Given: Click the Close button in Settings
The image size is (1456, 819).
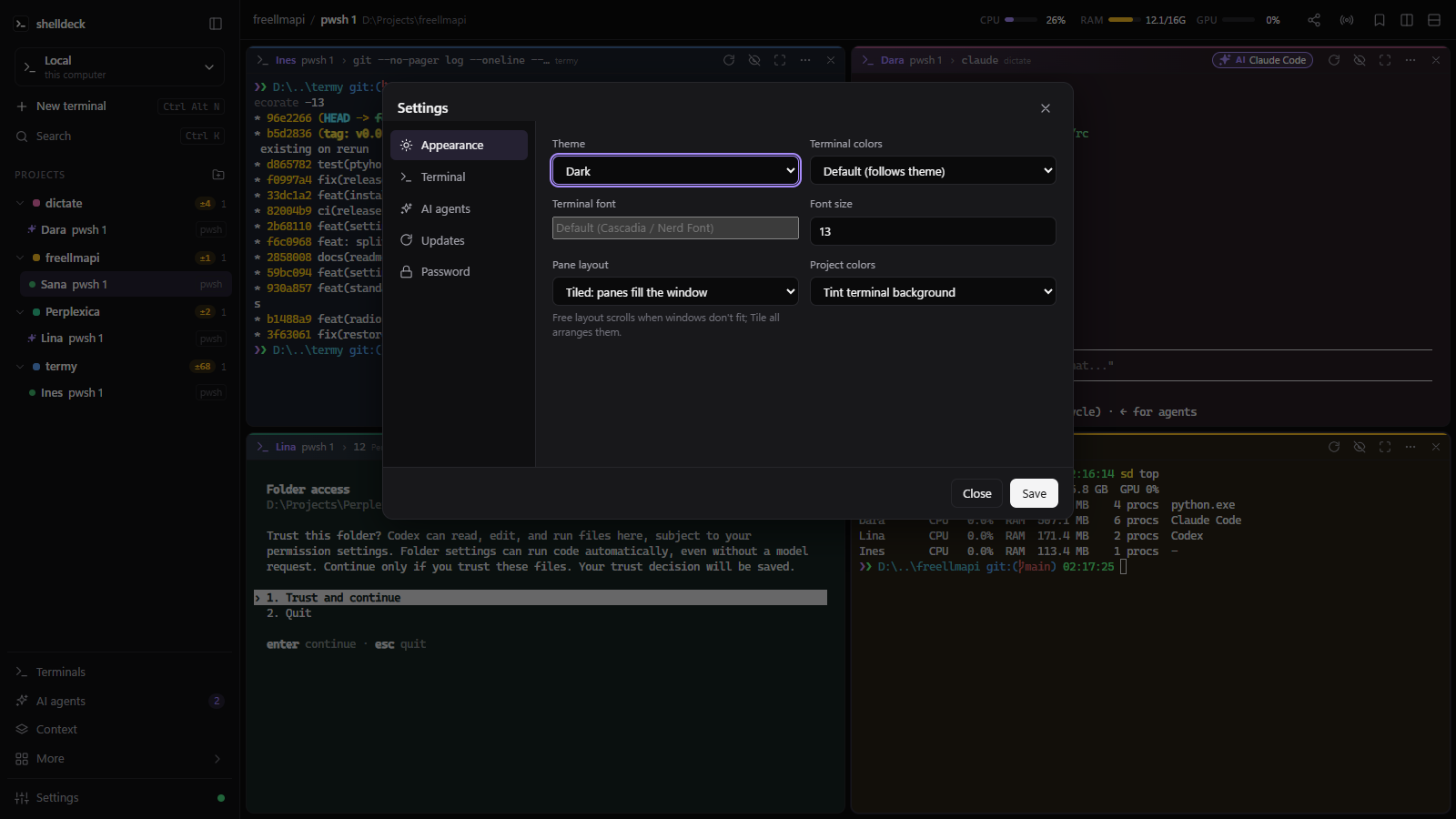Looking at the screenshot, I should (x=976, y=493).
